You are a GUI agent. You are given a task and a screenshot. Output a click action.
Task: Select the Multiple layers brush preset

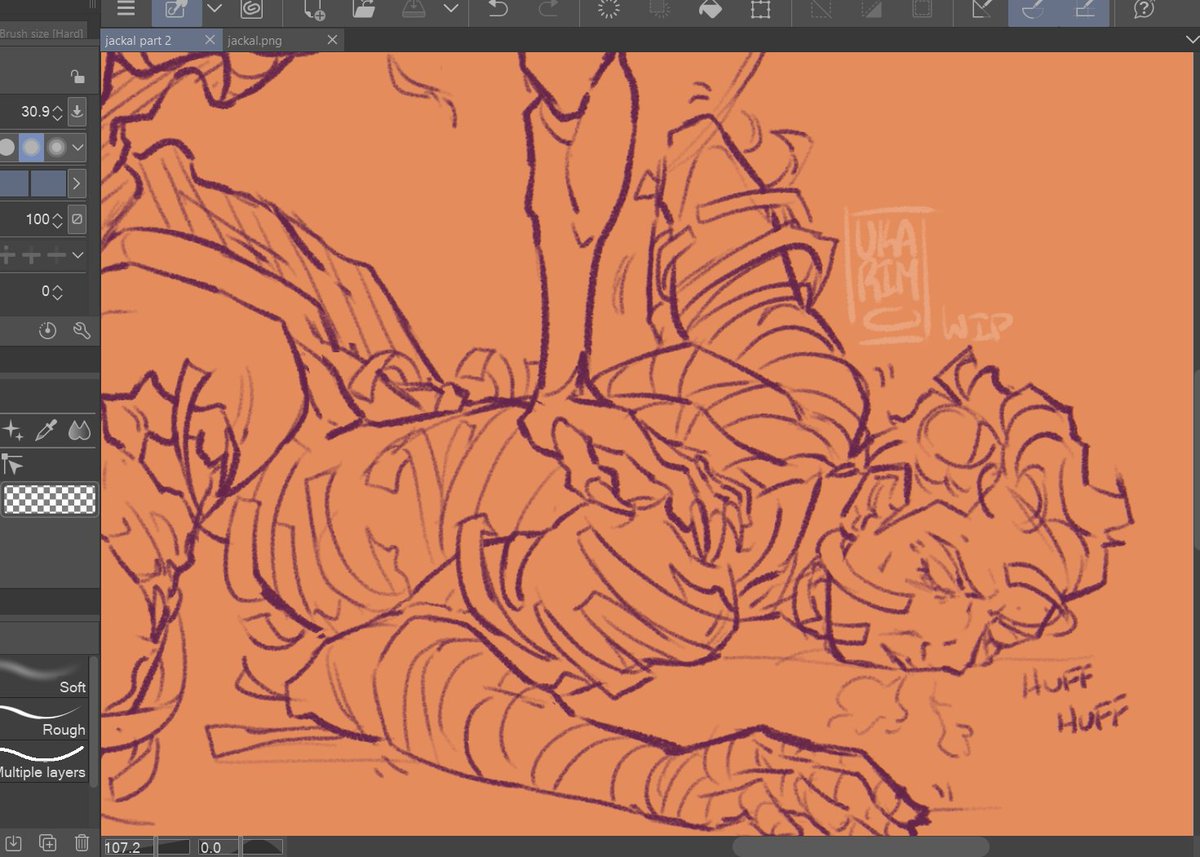[x=44, y=761]
